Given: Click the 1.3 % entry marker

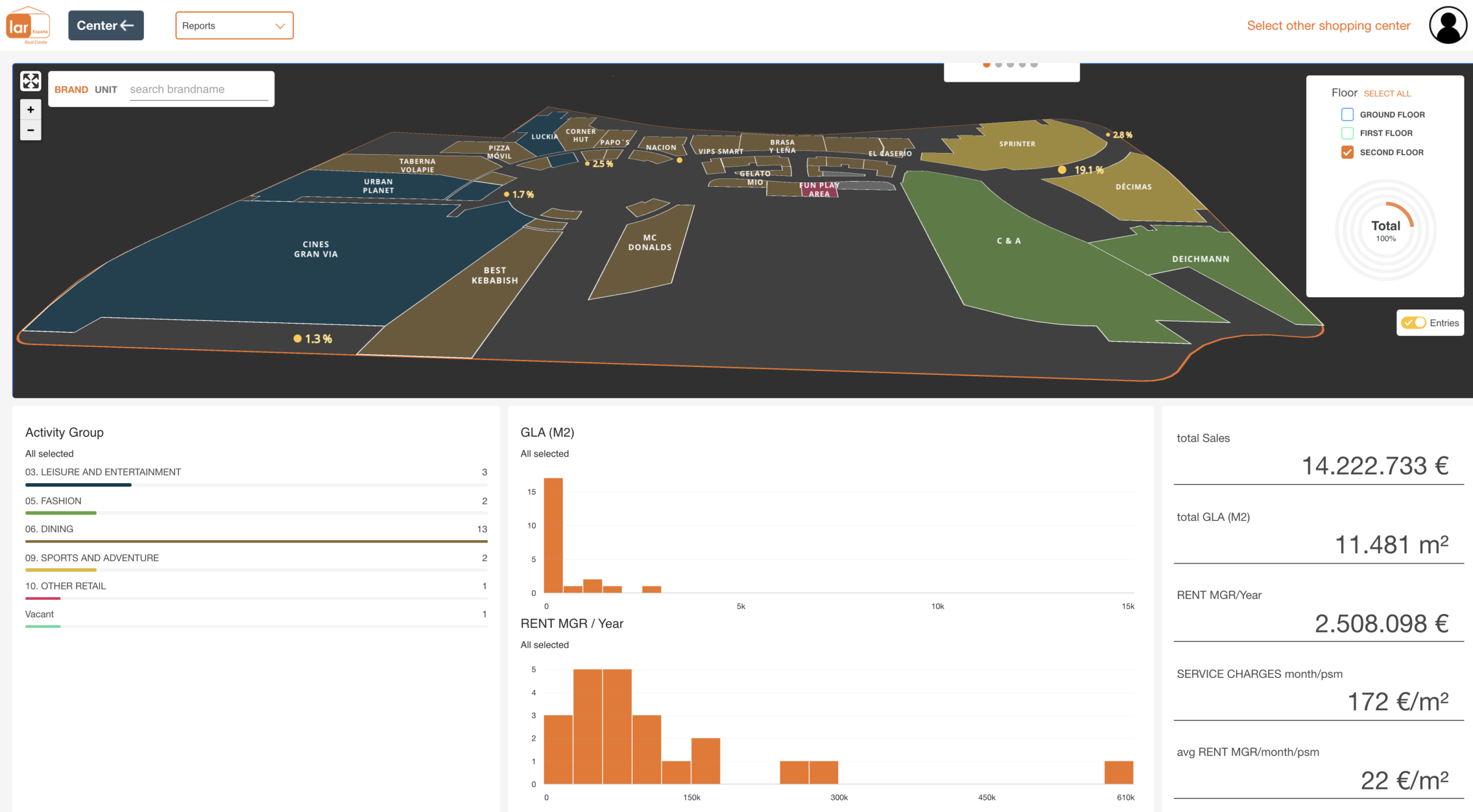Looking at the screenshot, I should [x=297, y=339].
